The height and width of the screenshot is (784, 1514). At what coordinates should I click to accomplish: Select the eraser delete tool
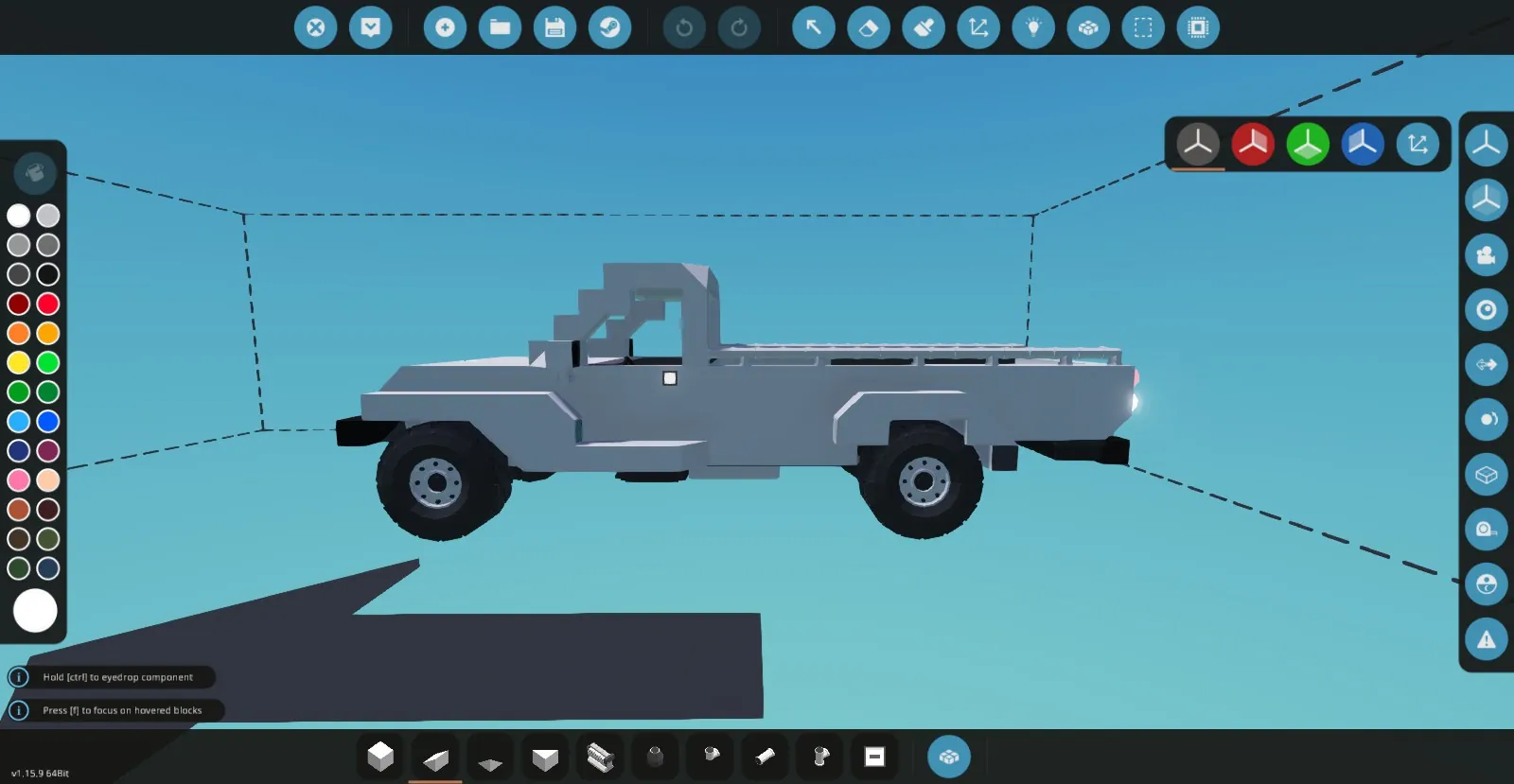[x=869, y=27]
